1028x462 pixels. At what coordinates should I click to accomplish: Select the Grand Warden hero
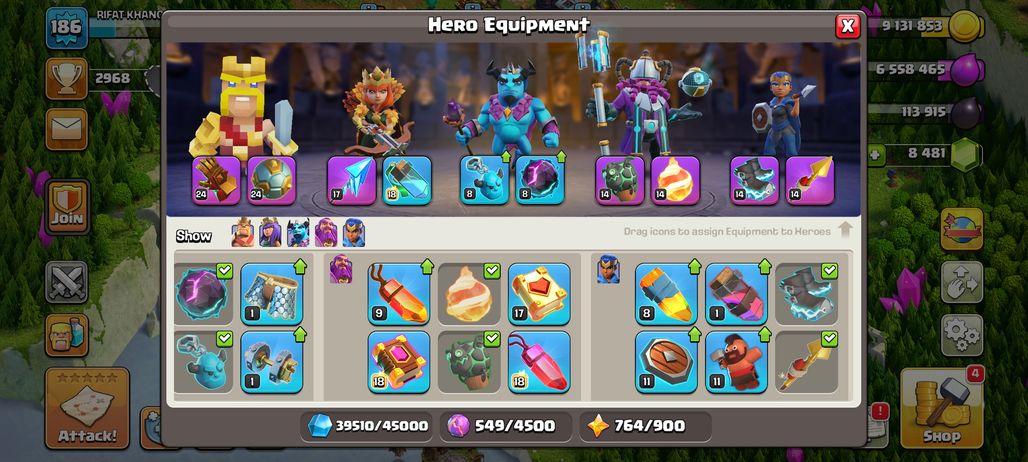pos(642,98)
